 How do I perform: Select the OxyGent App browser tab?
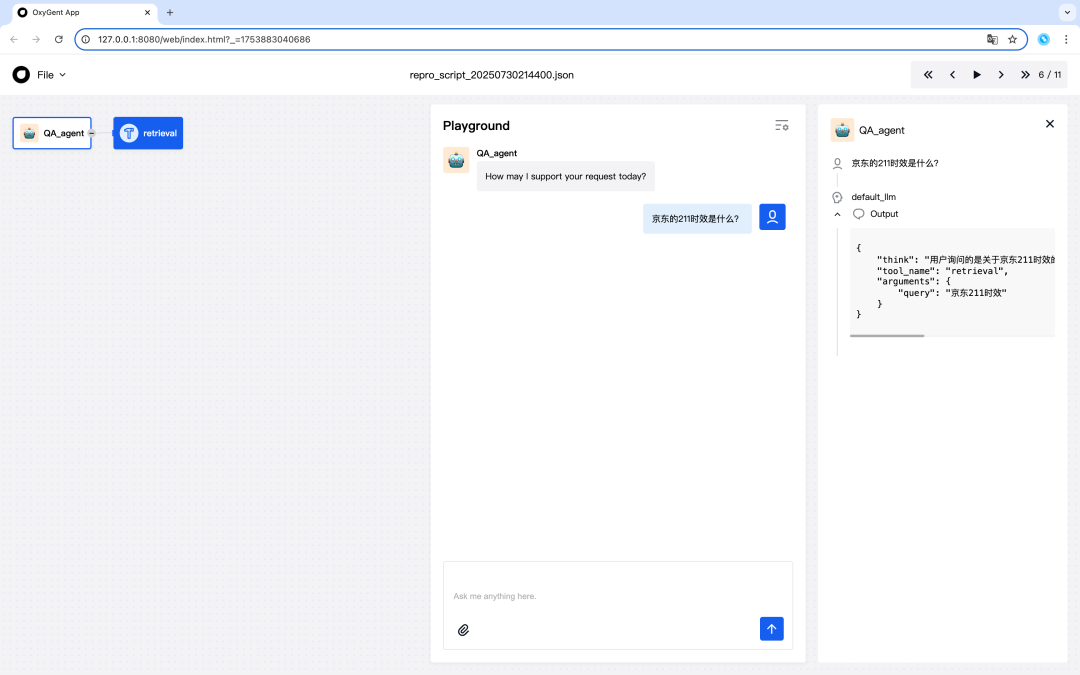[84, 12]
